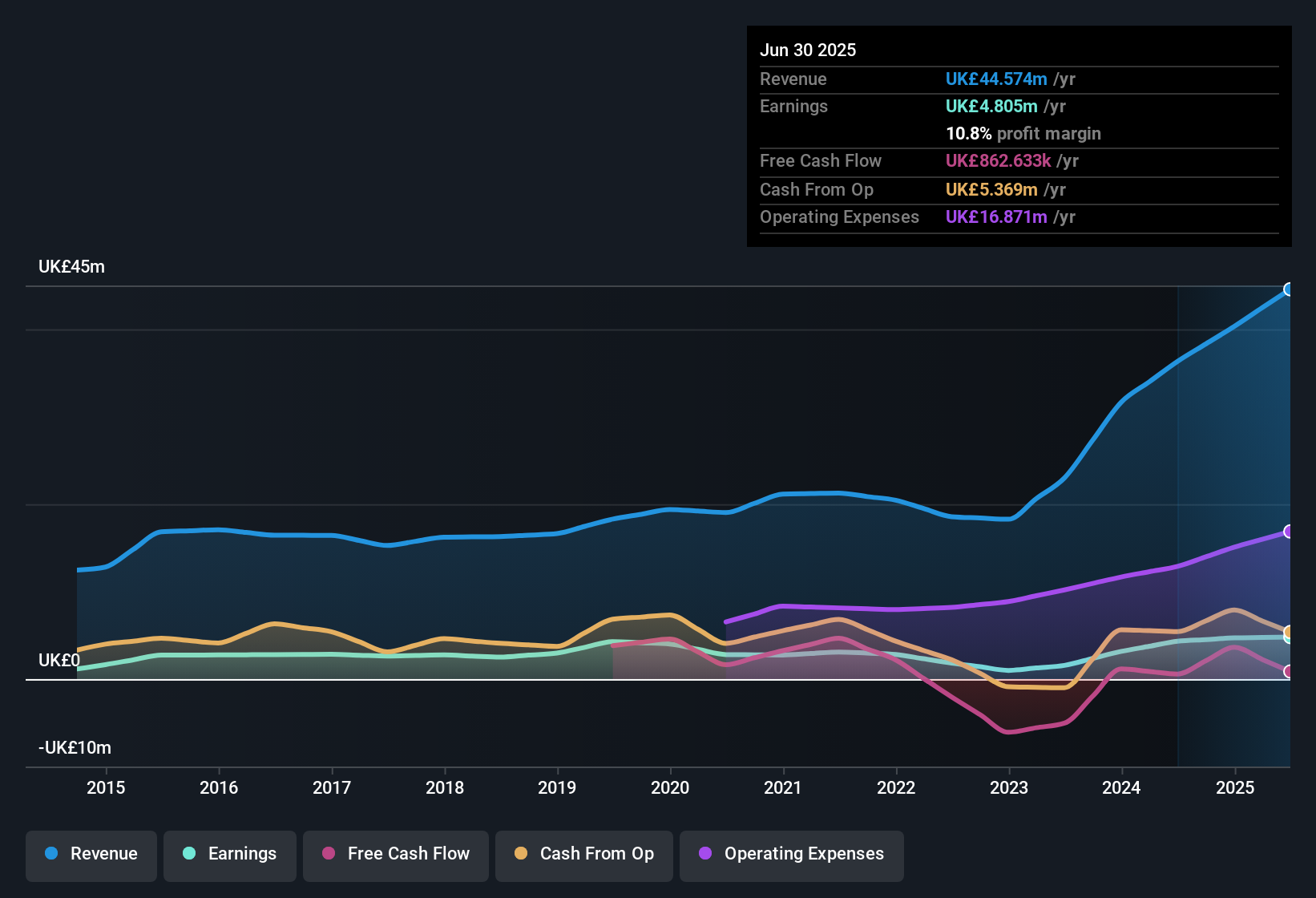Click the teal Earnings legend dot
1316x898 pixels.
[x=189, y=854]
